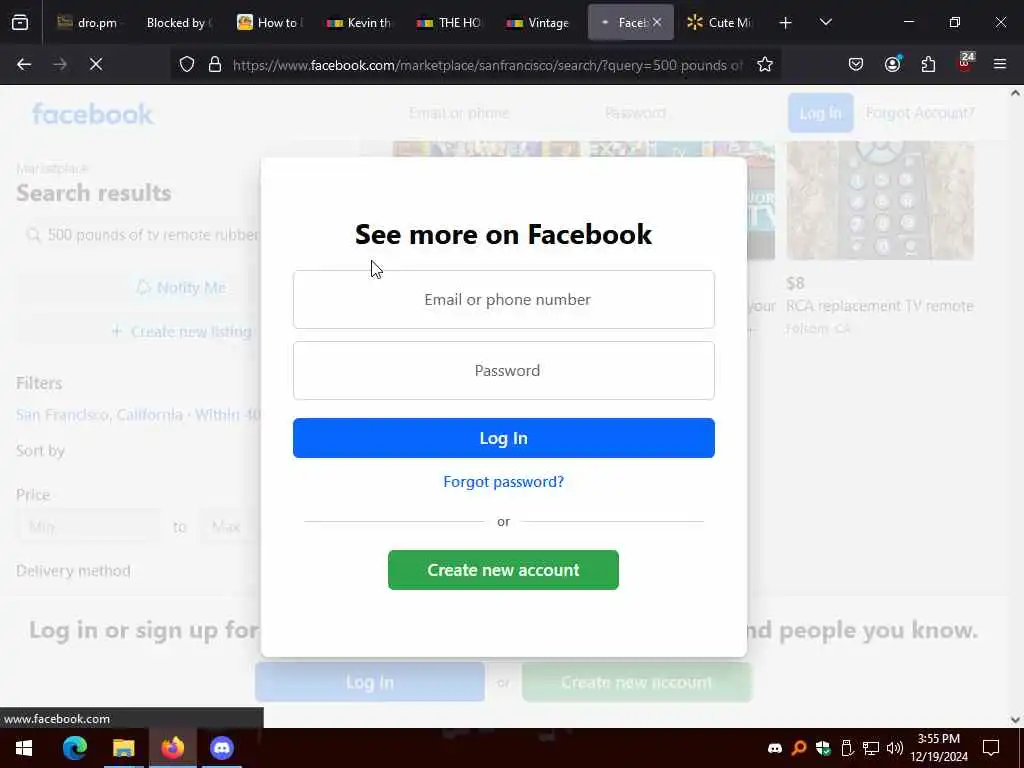1024x768 pixels.
Task: Open RCA replacement TV remote listing image
Action: (880, 200)
